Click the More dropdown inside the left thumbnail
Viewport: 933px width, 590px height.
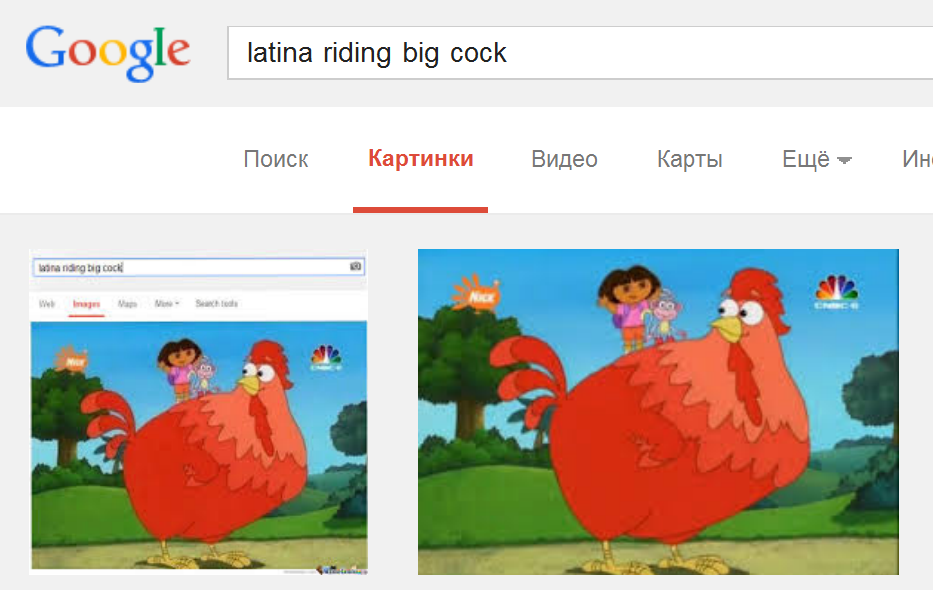point(167,303)
